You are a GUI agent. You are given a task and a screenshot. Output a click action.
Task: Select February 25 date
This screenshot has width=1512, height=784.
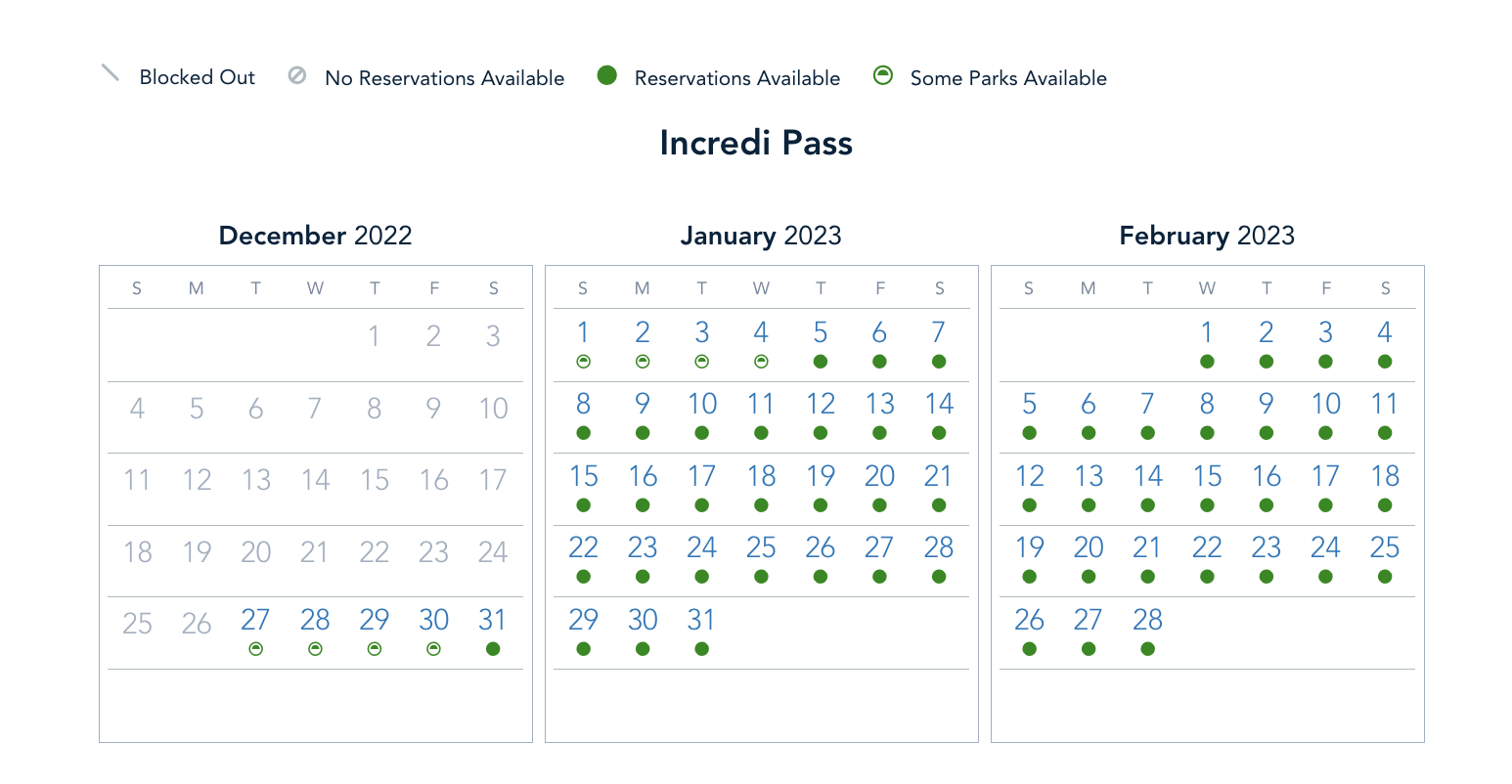1385,548
